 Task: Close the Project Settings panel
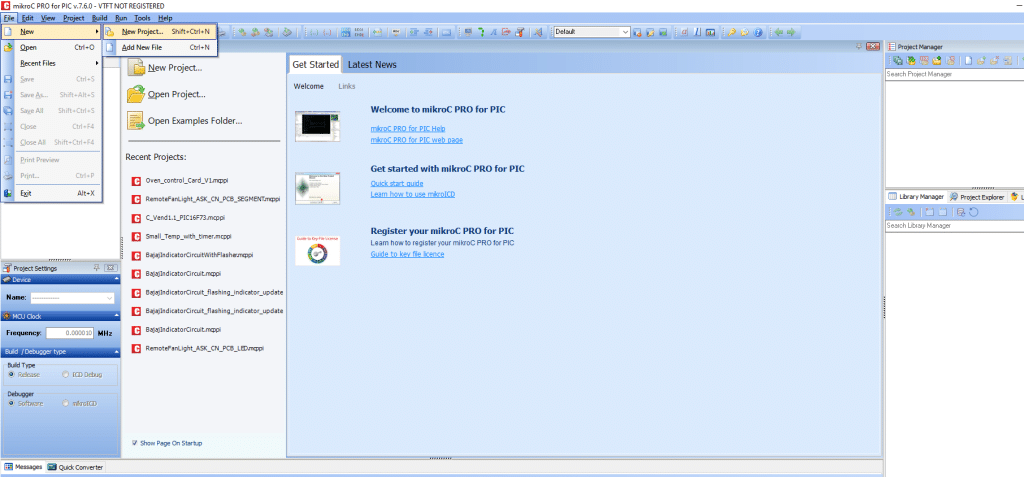(110, 268)
